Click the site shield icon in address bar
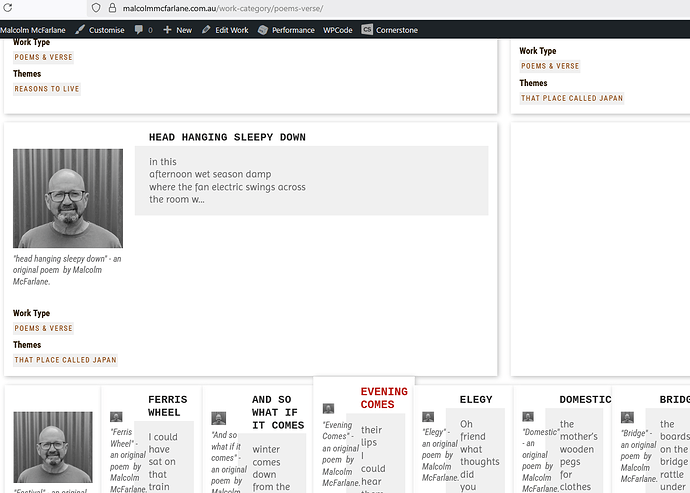The image size is (690, 493). pyautogui.click(x=96, y=8)
